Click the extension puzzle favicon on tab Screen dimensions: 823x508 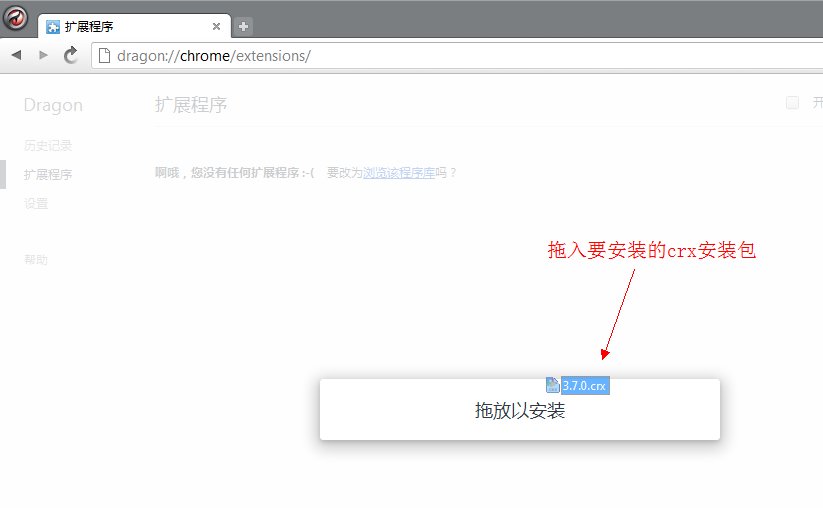(53, 27)
